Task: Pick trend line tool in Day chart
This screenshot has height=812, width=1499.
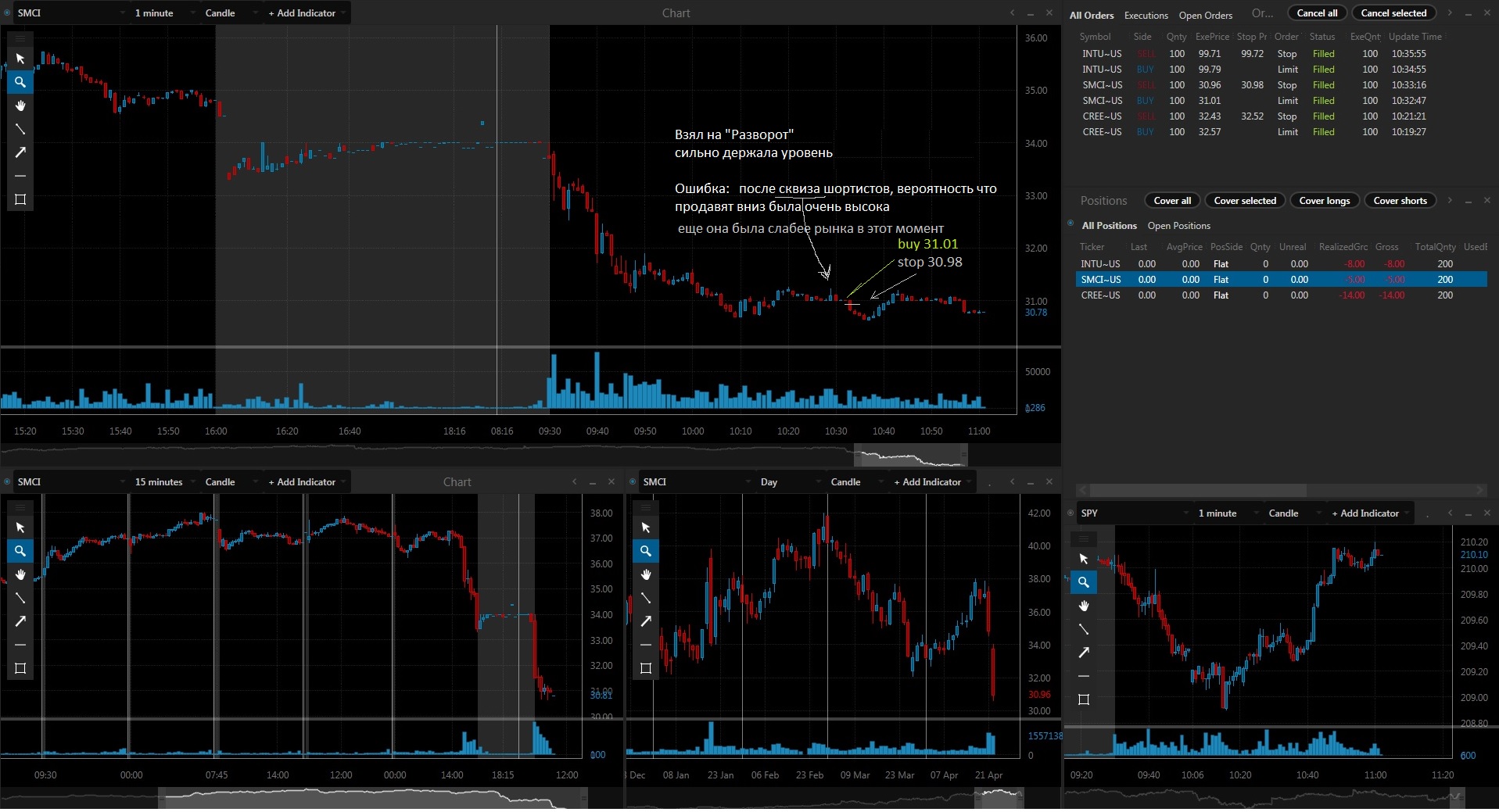Action: (x=646, y=598)
